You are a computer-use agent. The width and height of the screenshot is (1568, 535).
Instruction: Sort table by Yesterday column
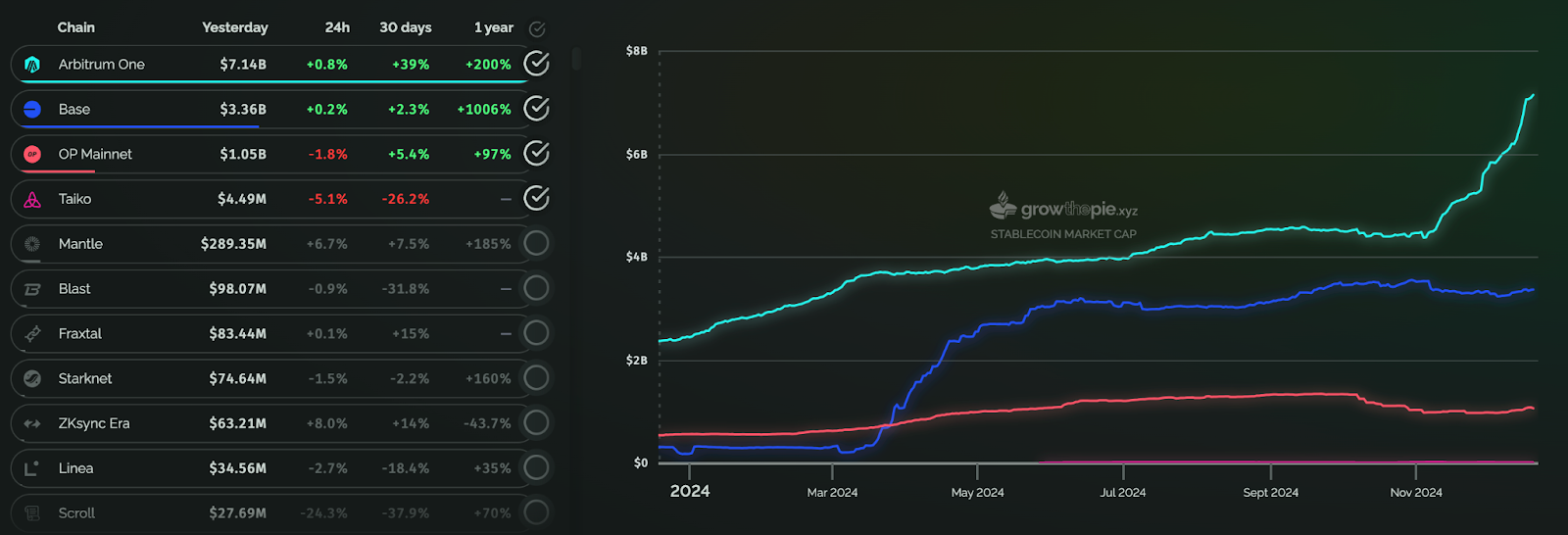[x=234, y=27]
